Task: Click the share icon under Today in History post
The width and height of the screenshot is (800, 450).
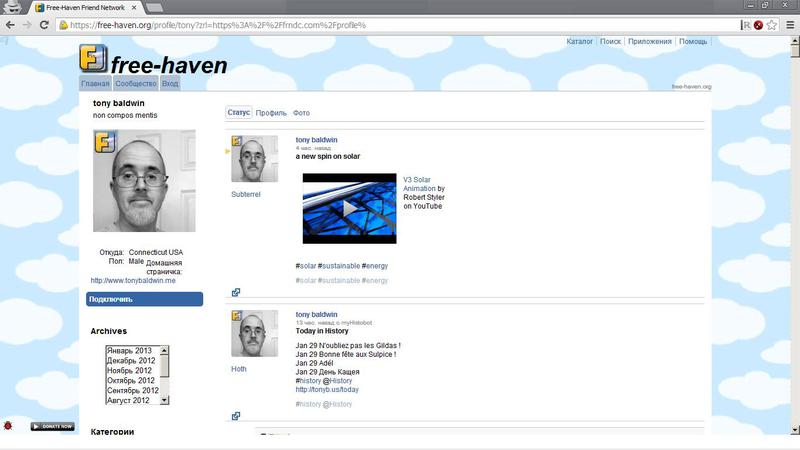Action: [x=236, y=416]
